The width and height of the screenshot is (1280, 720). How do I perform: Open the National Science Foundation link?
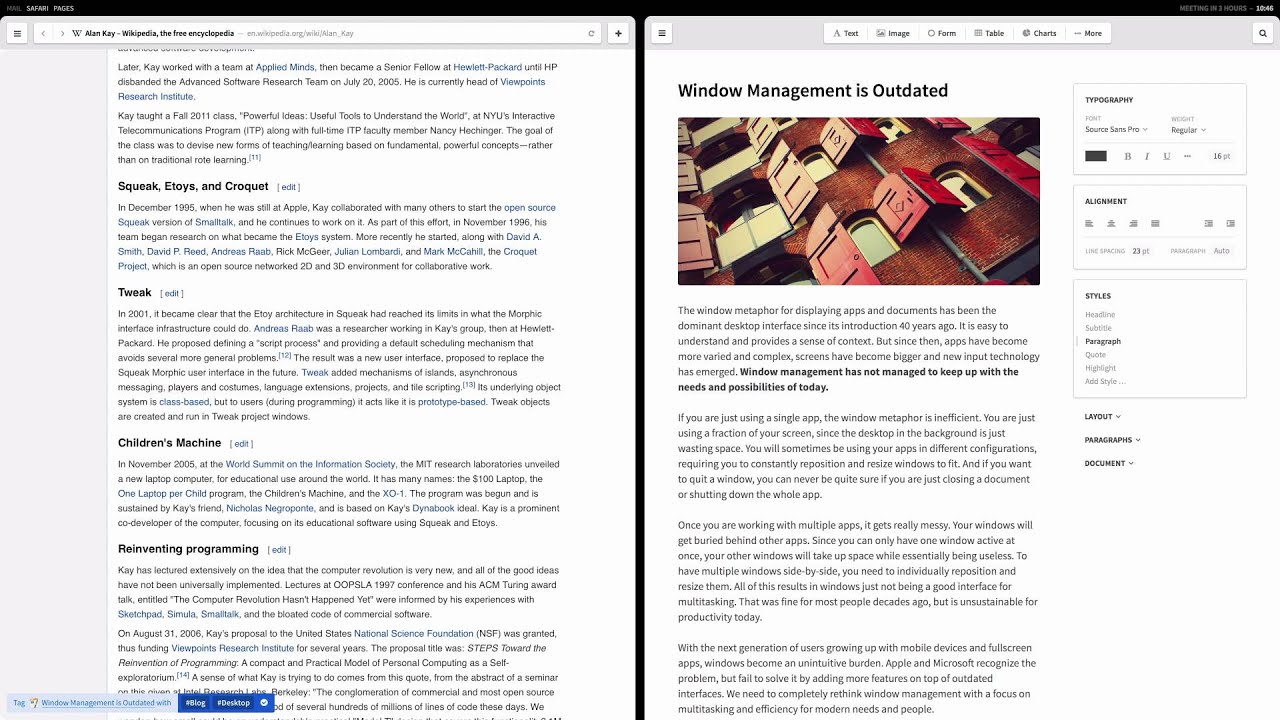(x=414, y=634)
